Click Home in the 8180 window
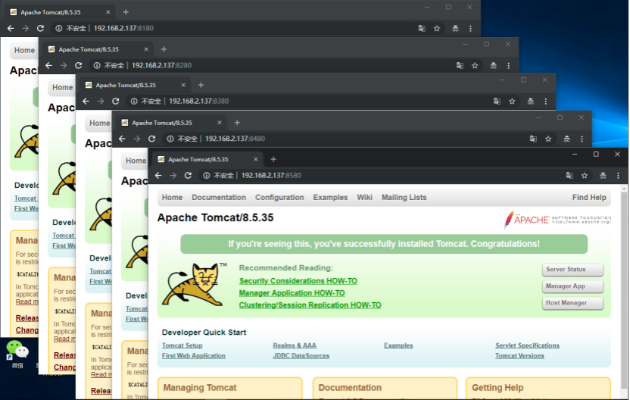Viewport: 630px width, 400px height. pos(24,50)
